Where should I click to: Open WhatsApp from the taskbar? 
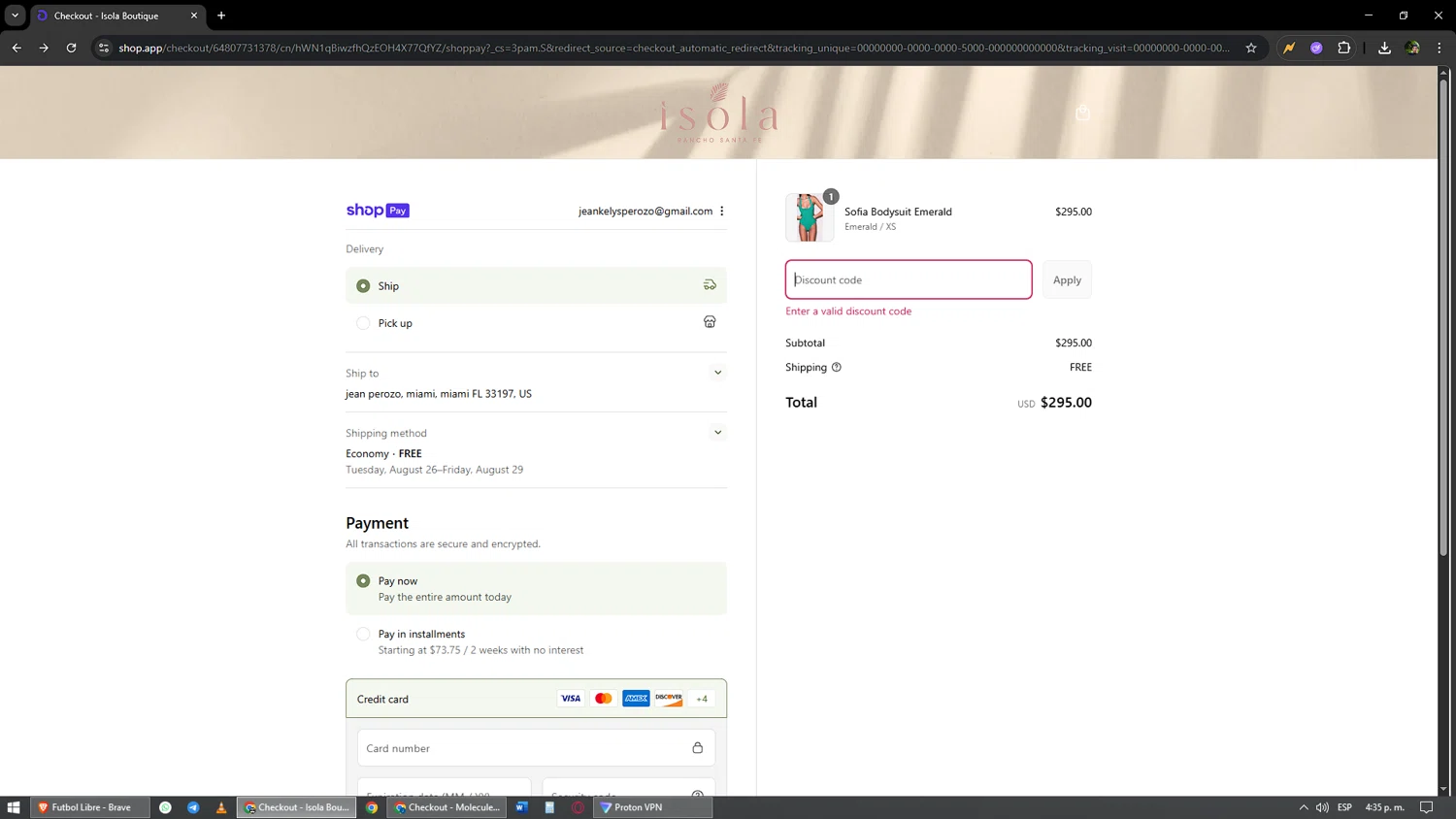[165, 807]
